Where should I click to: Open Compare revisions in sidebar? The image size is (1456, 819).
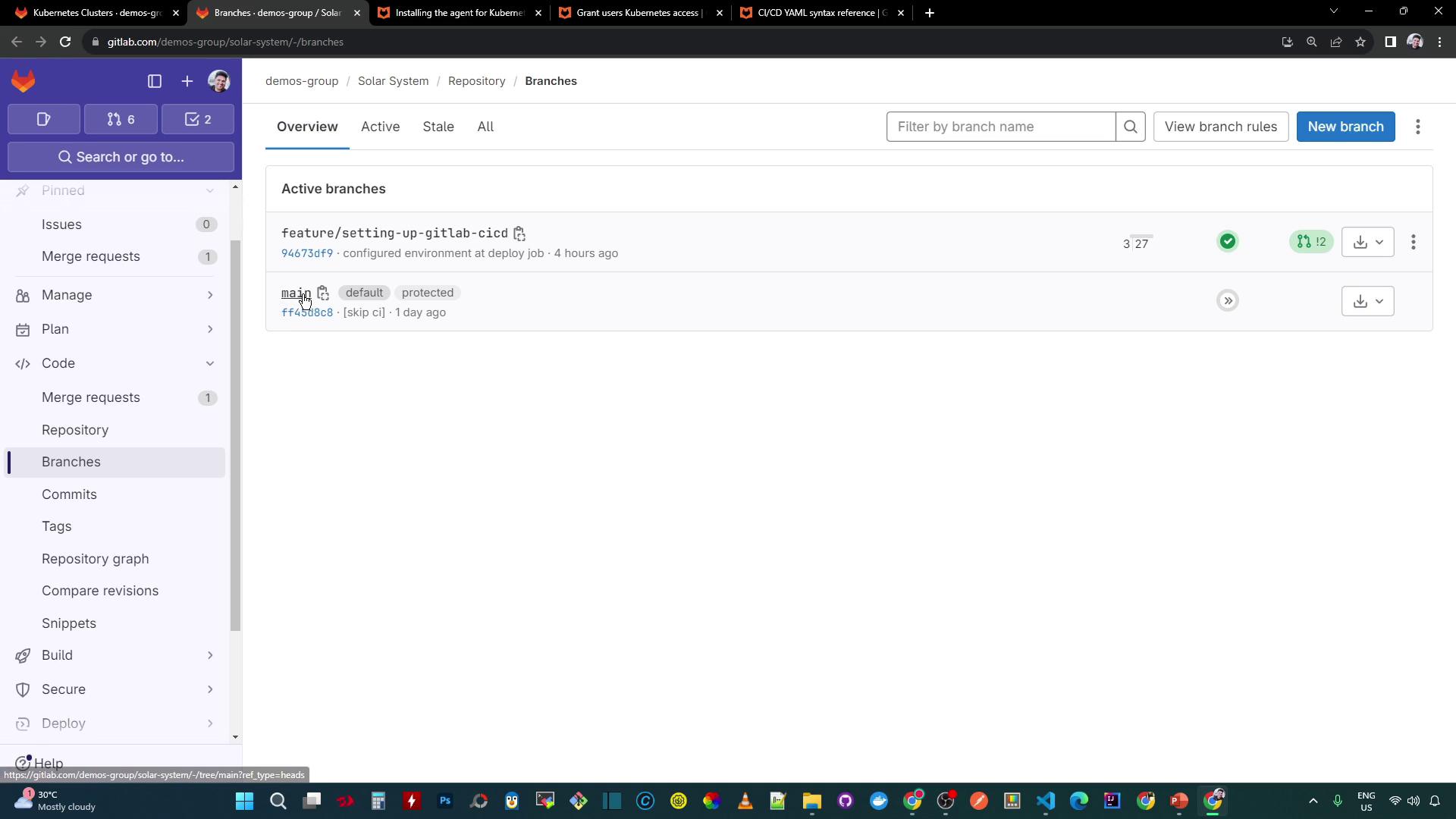pyautogui.click(x=116, y=591)
